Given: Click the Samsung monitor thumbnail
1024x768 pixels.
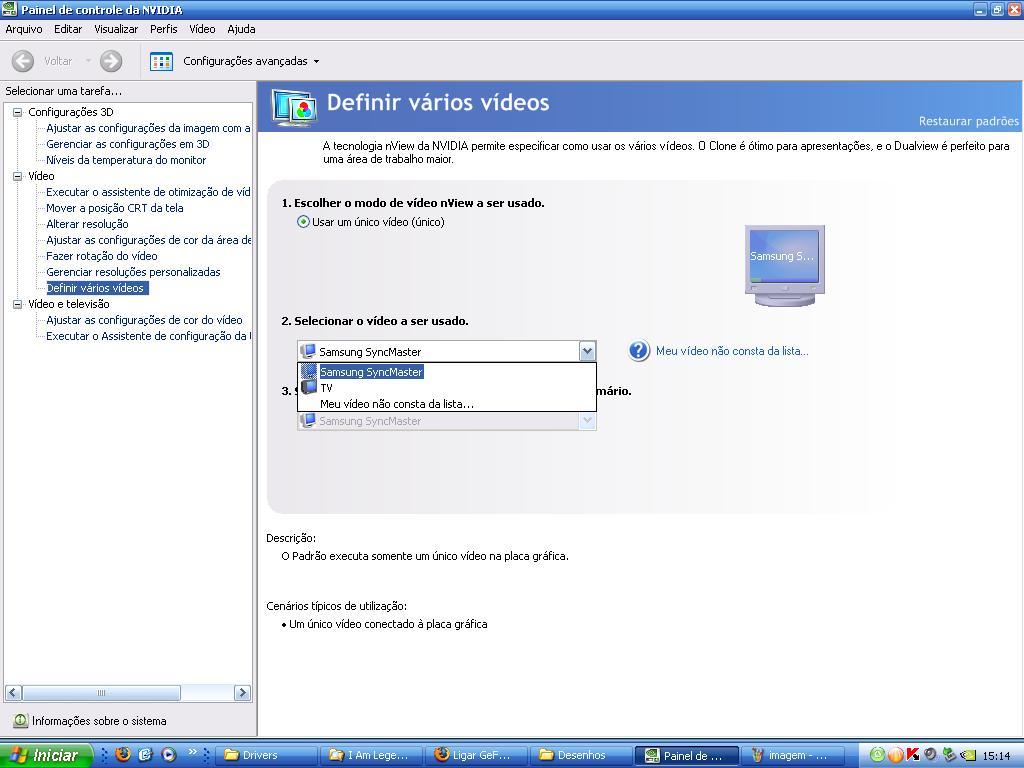Looking at the screenshot, I should (x=784, y=265).
